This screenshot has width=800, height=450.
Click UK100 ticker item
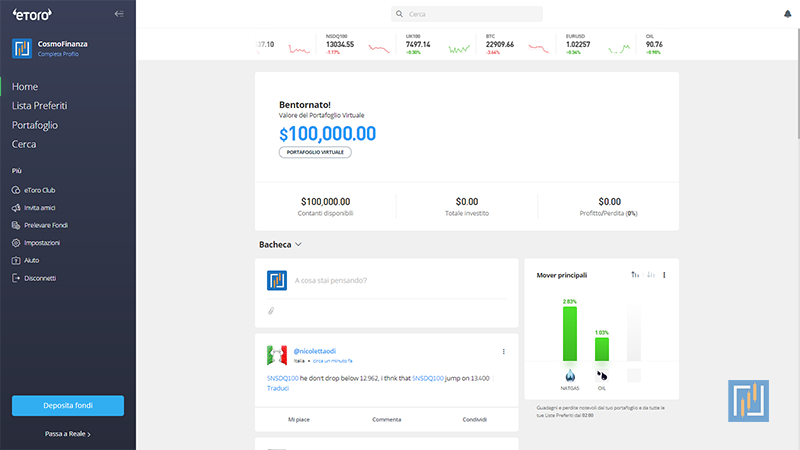[x=436, y=44]
